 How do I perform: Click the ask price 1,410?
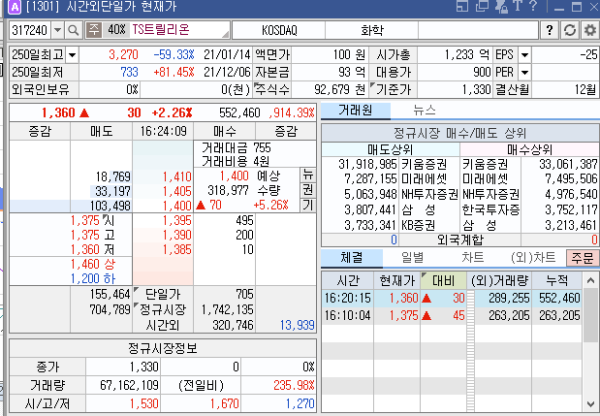pos(177,176)
